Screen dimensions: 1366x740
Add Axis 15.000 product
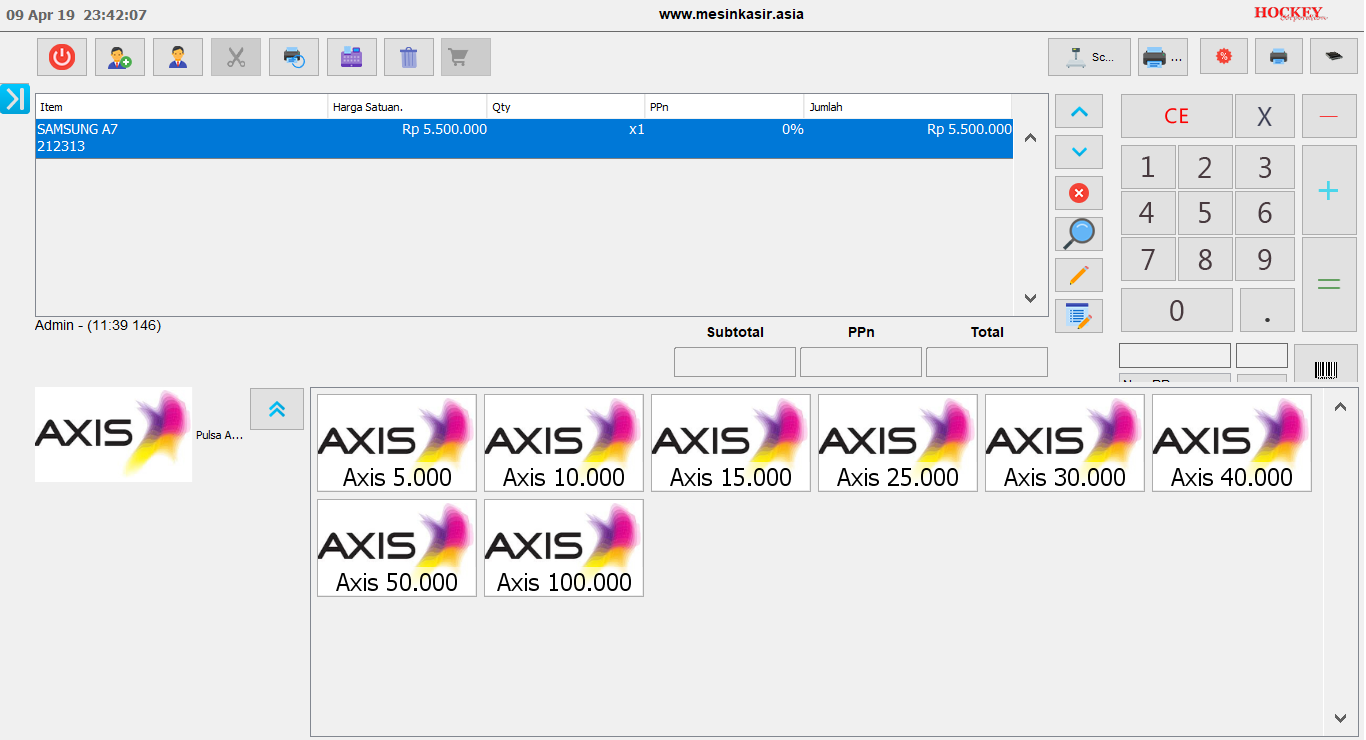click(731, 443)
